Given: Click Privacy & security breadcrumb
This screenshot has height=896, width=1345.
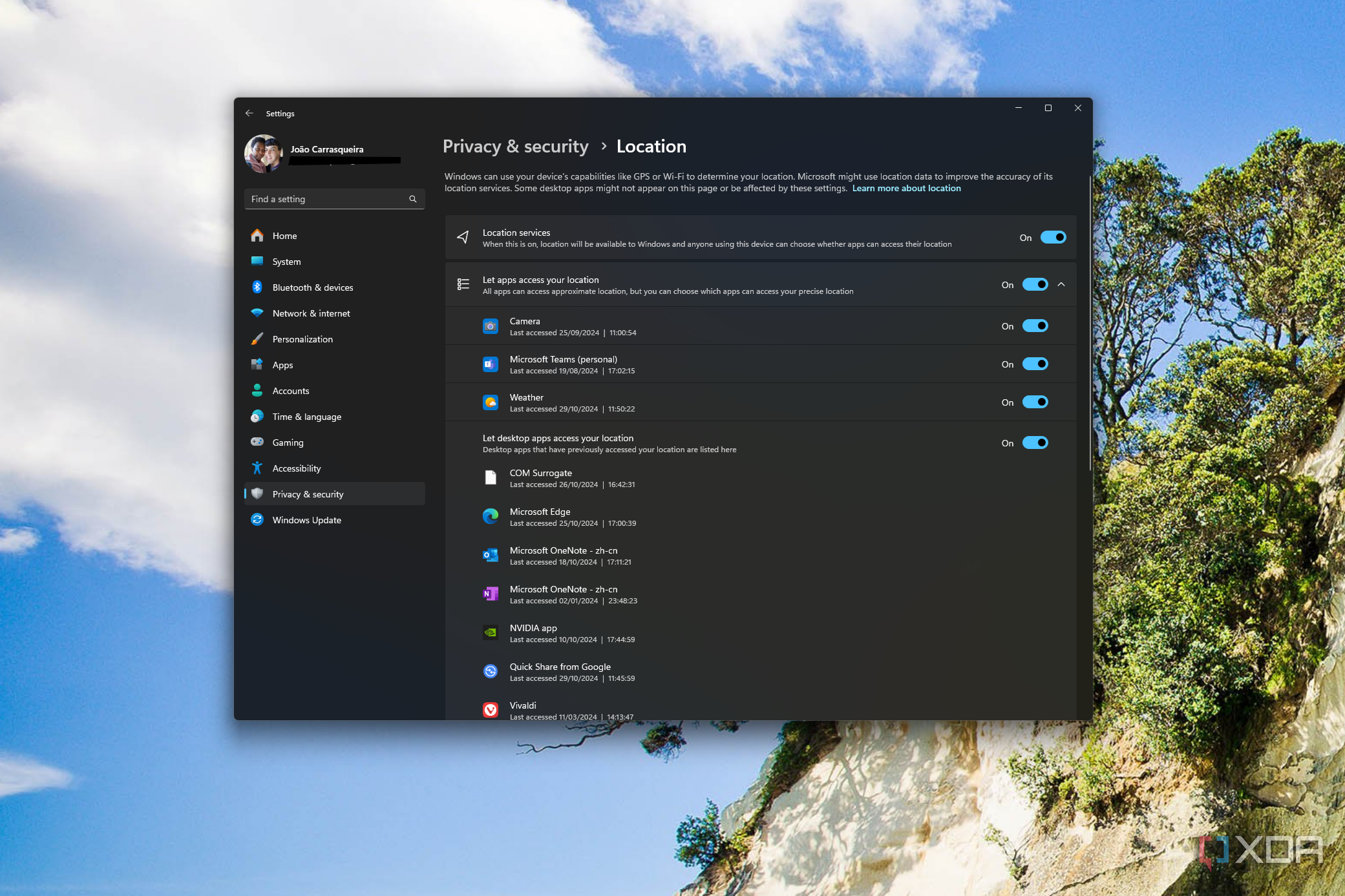Looking at the screenshot, I should coord(516,147).
